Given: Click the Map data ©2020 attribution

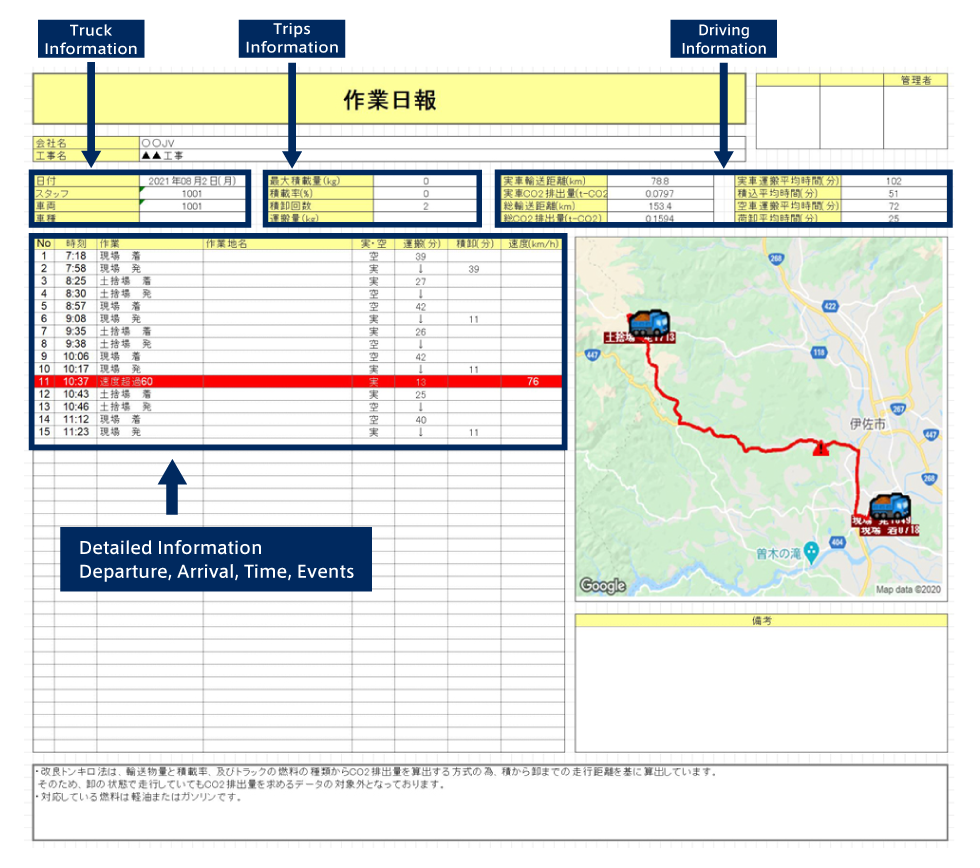Looking at the screenshot, I should tap(908, 589).
